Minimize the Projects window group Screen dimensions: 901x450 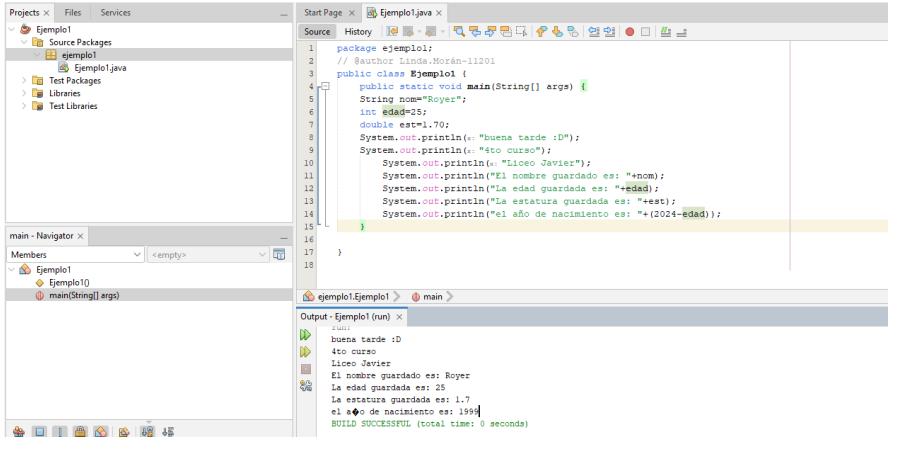(284, 13)
